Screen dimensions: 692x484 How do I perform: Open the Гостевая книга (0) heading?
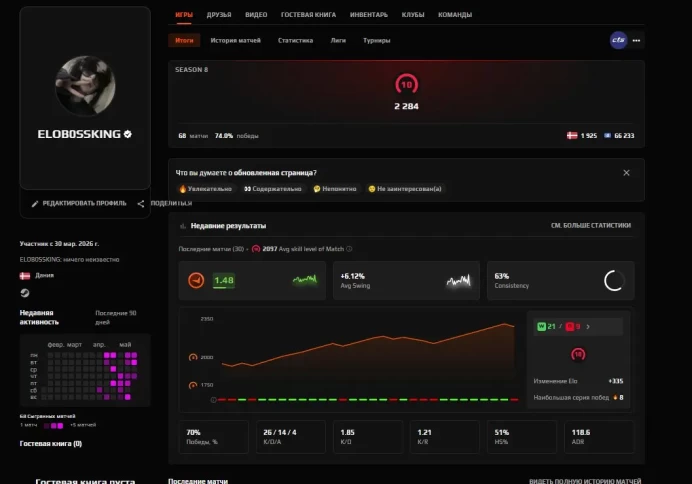coord(51,443)
